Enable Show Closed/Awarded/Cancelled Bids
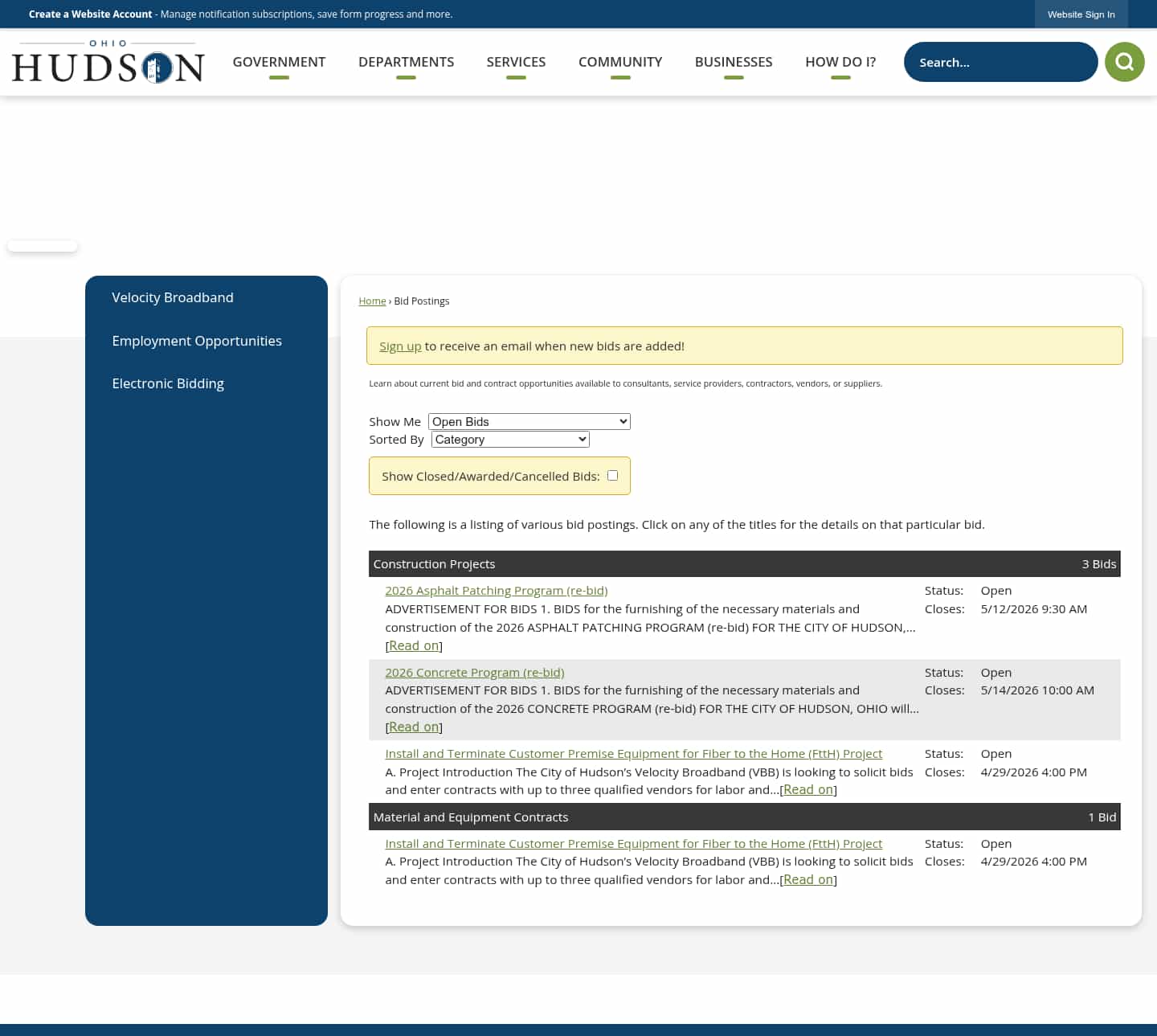This screenshot has width=1157, height=1036. [612, 475]
